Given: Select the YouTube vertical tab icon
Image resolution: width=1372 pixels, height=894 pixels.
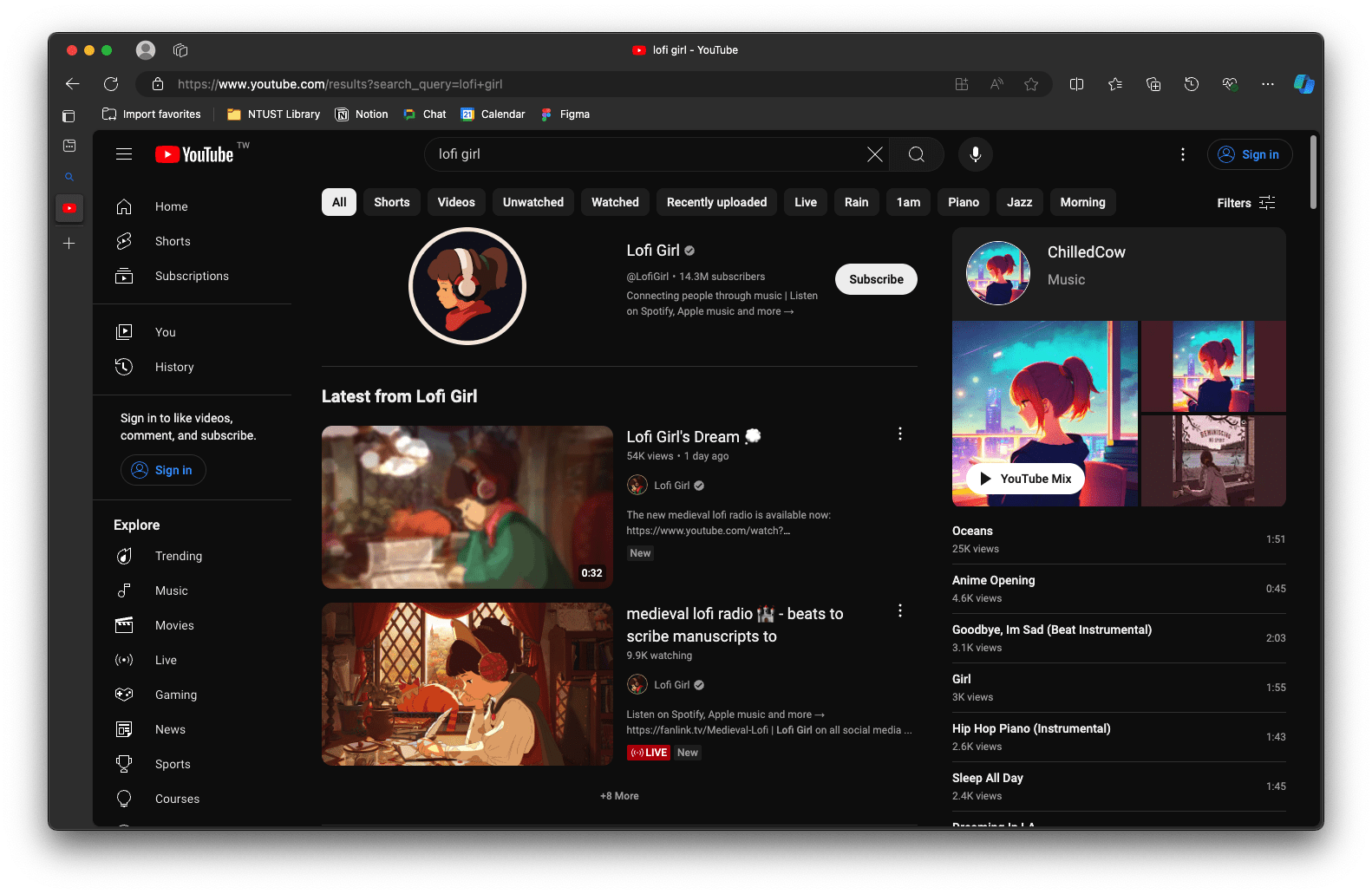Looking at the screenshot, I should (x=69, y=208).
